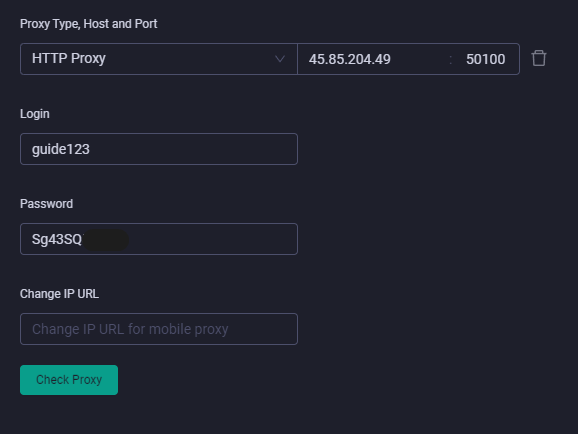
Task: Click the 'guide123' login text
Action: coord(61,149)
